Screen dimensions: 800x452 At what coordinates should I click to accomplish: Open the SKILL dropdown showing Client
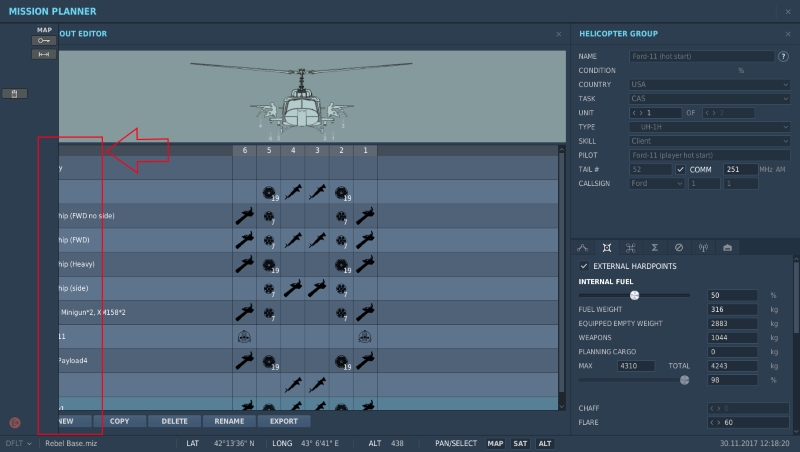[710, 141]
